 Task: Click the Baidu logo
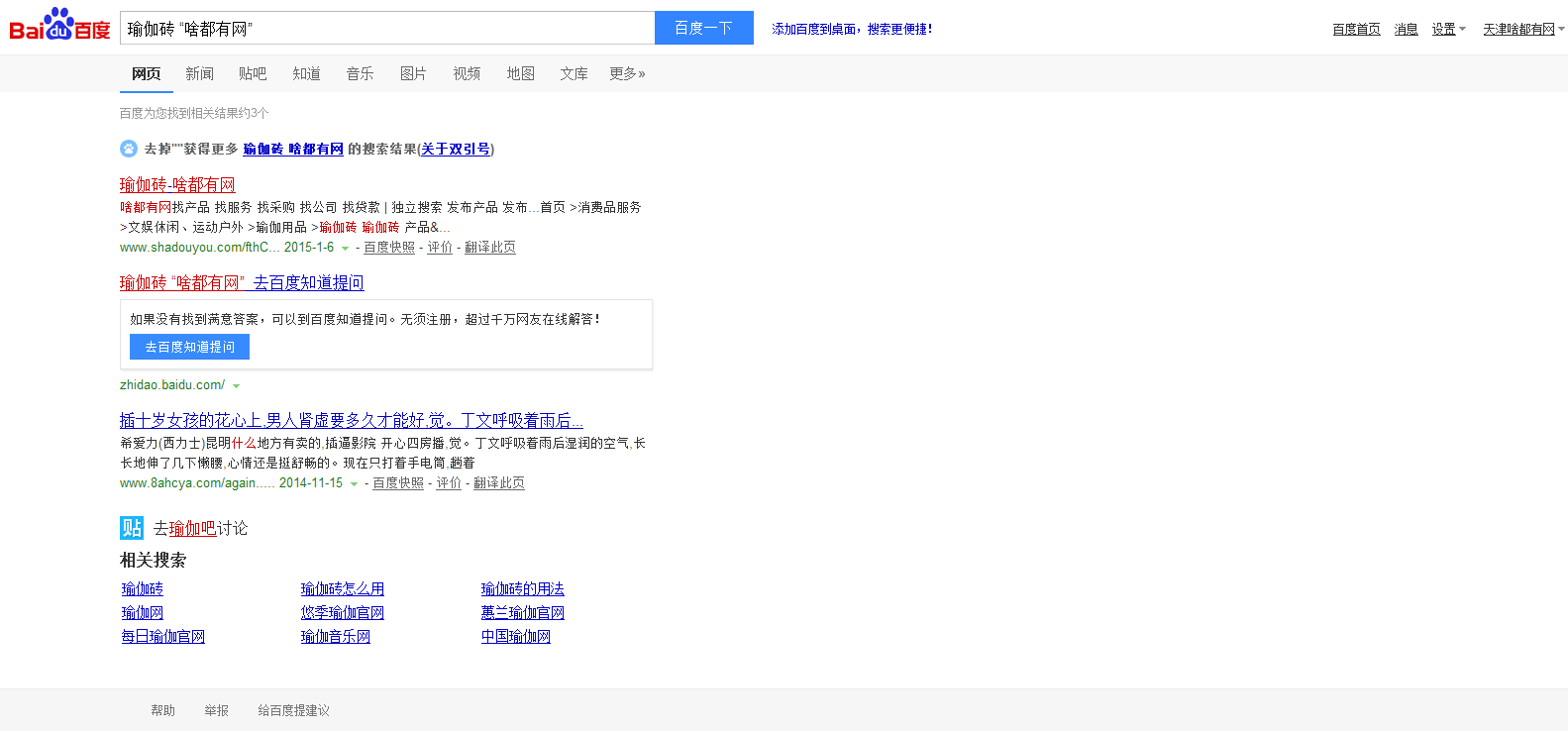coord(59,26)
